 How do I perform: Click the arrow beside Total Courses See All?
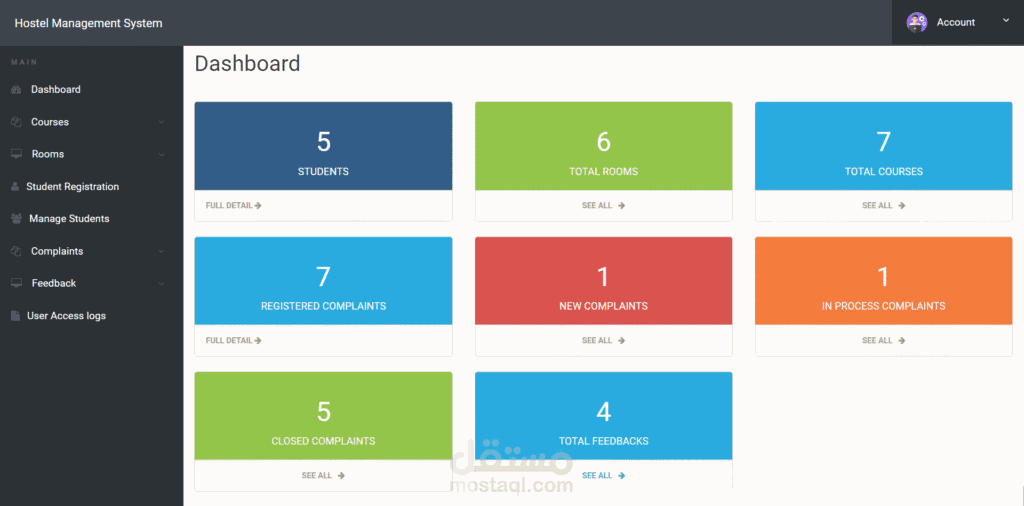901,205
